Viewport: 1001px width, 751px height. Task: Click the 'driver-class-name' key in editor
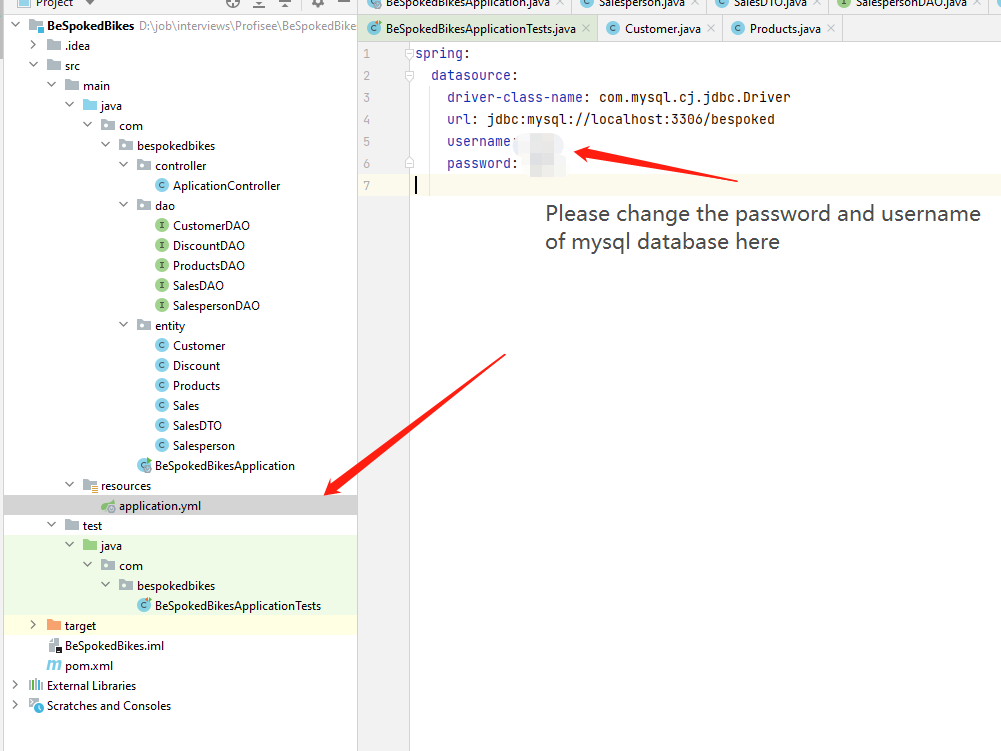pos(515,97)
